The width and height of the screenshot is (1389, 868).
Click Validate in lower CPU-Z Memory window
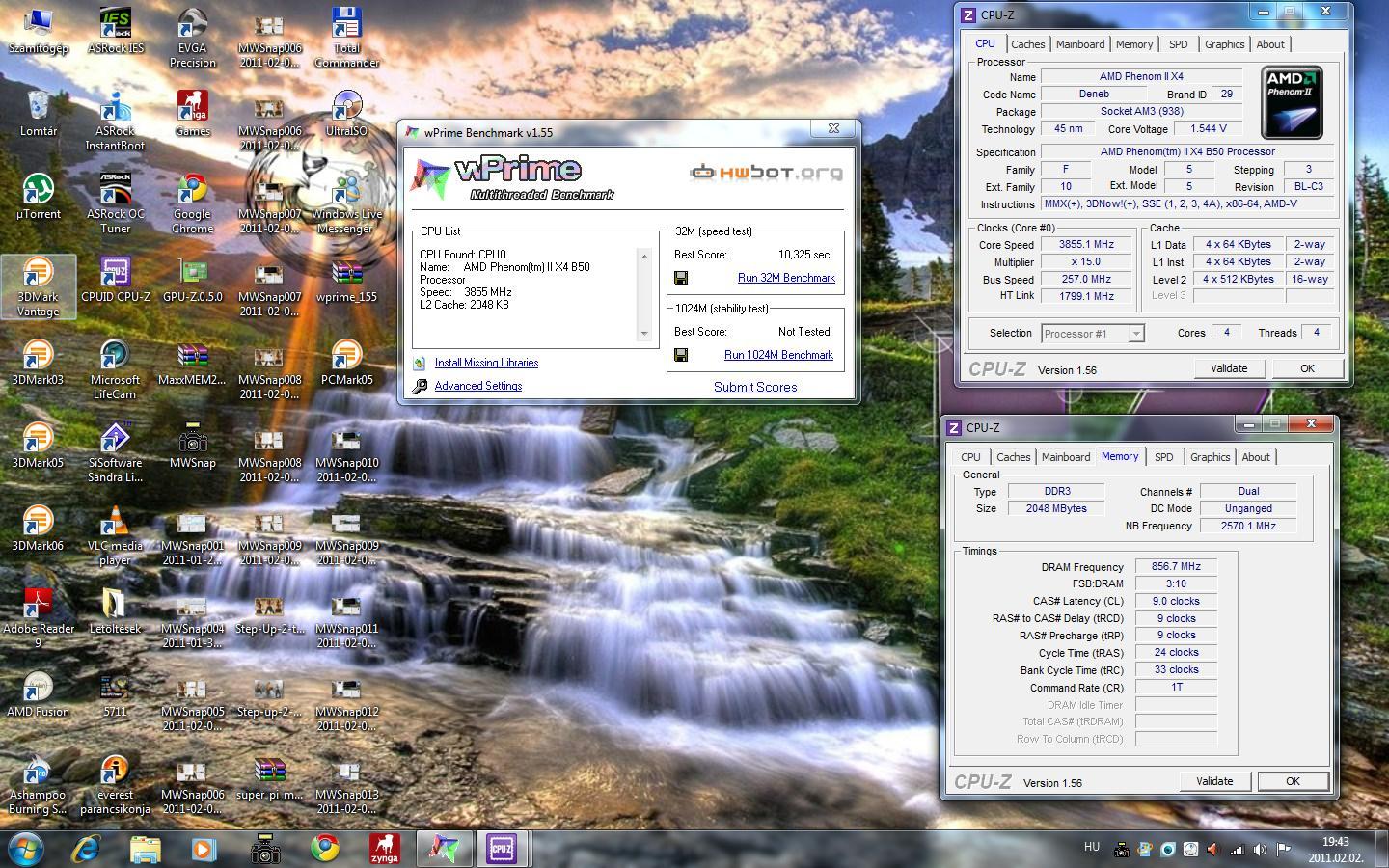tap(1214, 781)
